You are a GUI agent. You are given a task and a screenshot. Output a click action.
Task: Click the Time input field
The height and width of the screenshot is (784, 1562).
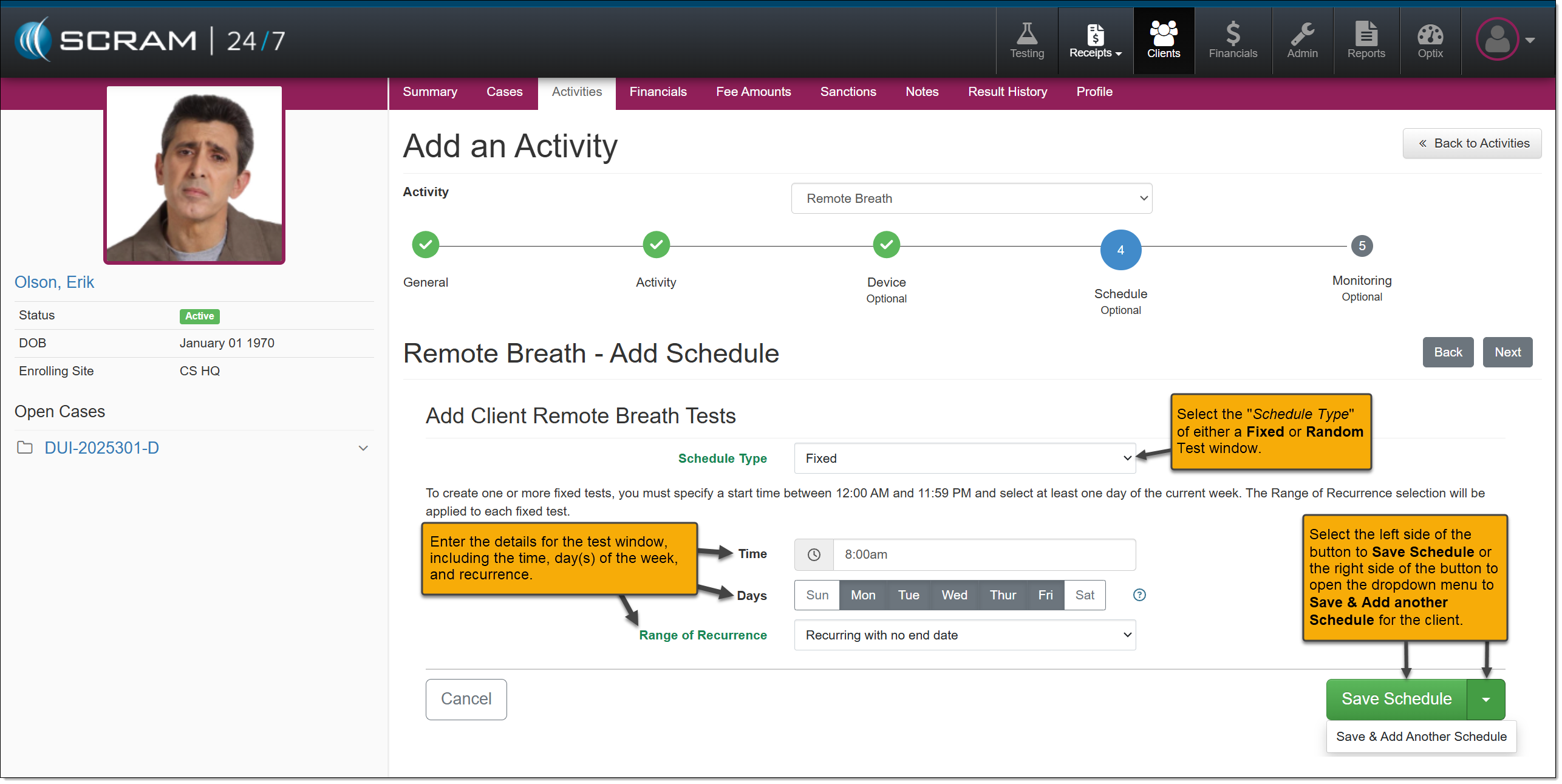click(983, 554)
